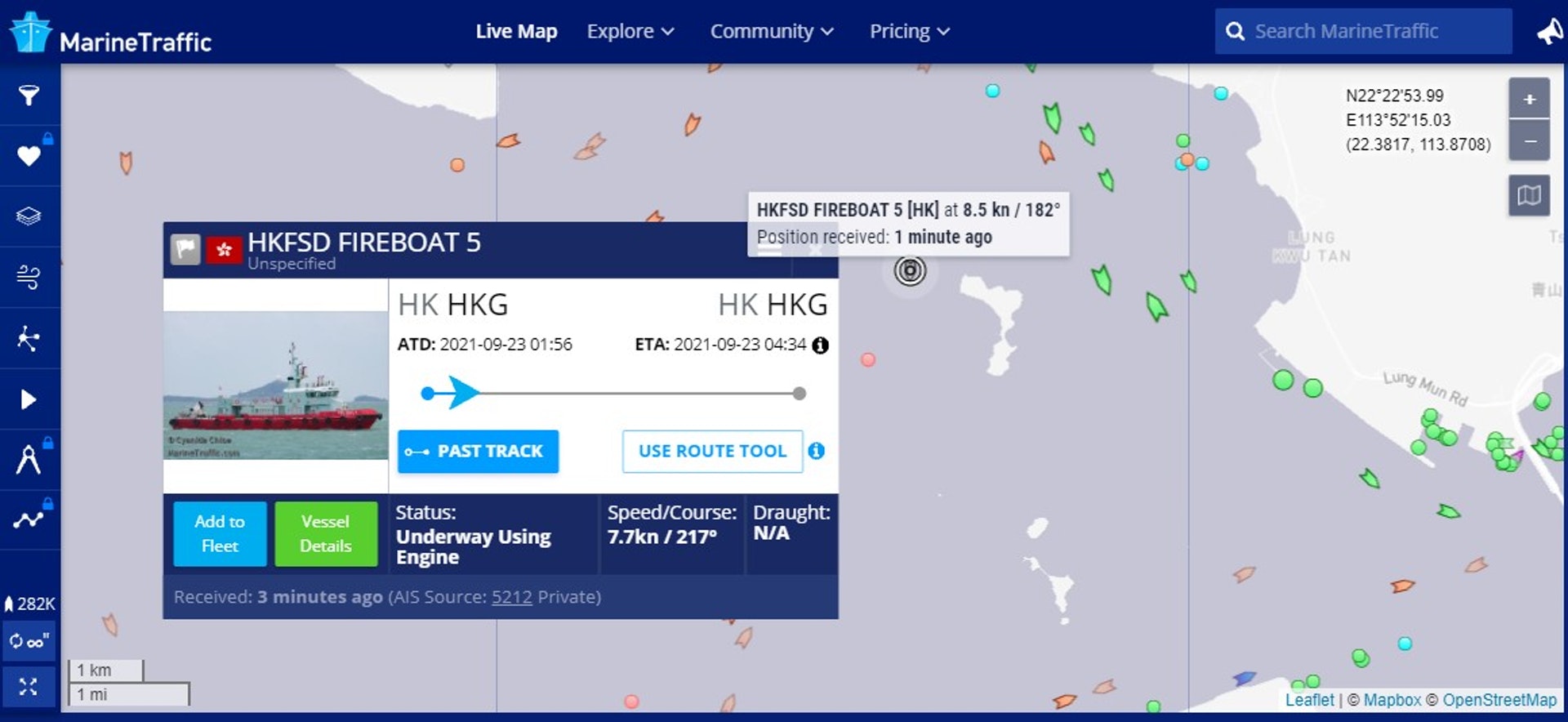Viewport: 1568px width, 722px height.
Task: Go to the Live Map tab
Action: [516, 32]
